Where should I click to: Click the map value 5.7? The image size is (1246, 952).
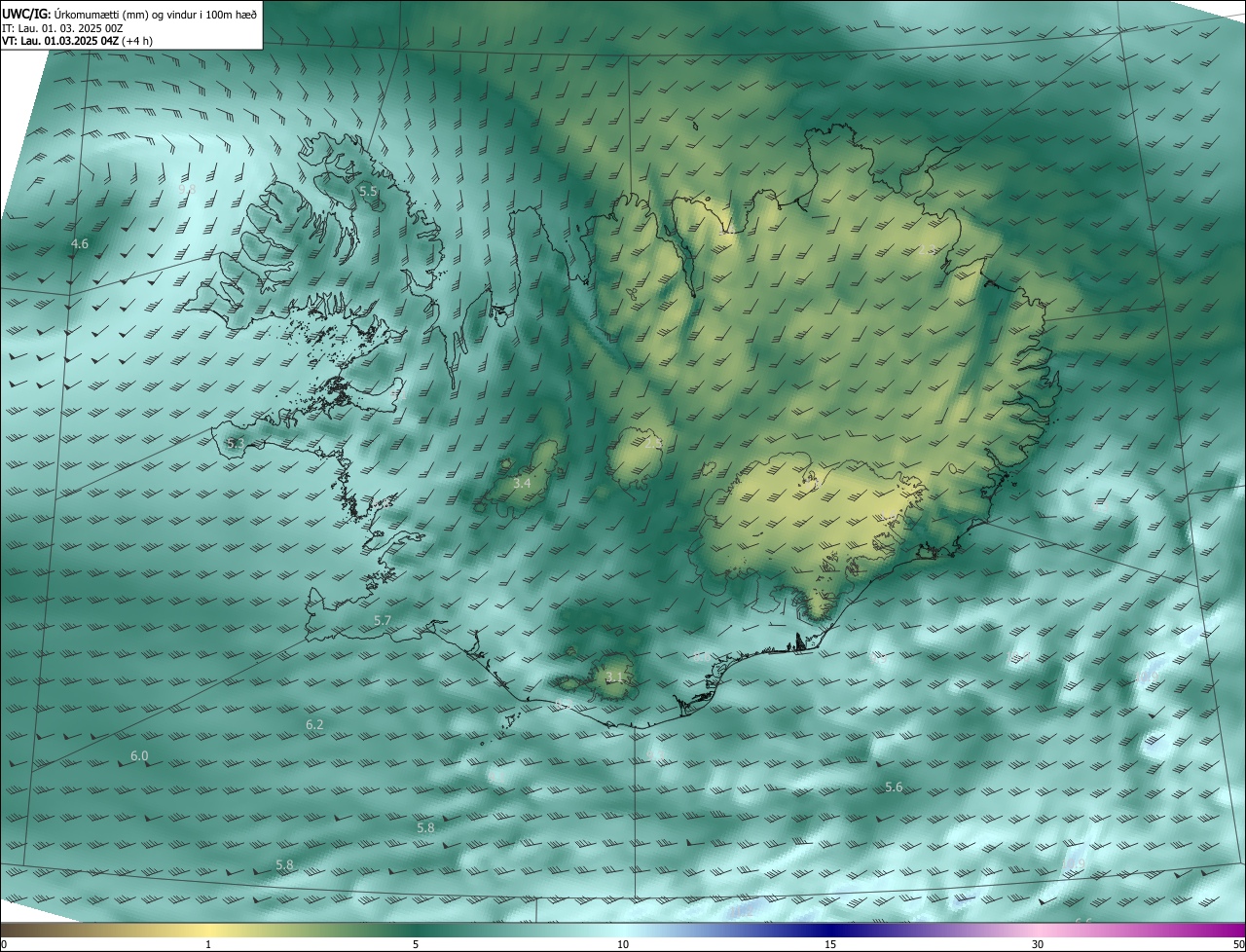tap(383, 621)
